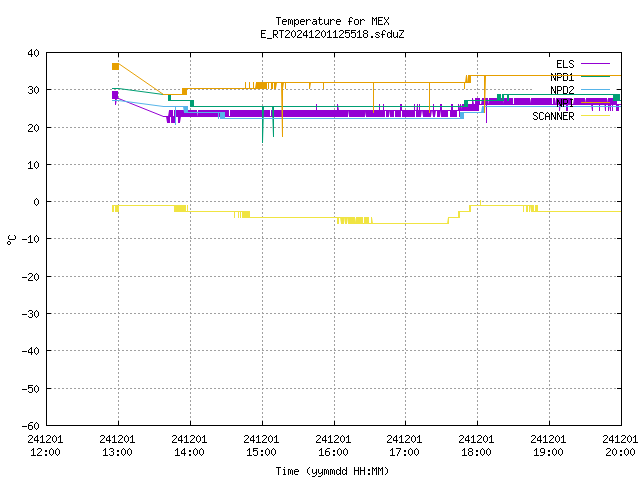Click the NPD1 legend label

[x=562, y=77]
